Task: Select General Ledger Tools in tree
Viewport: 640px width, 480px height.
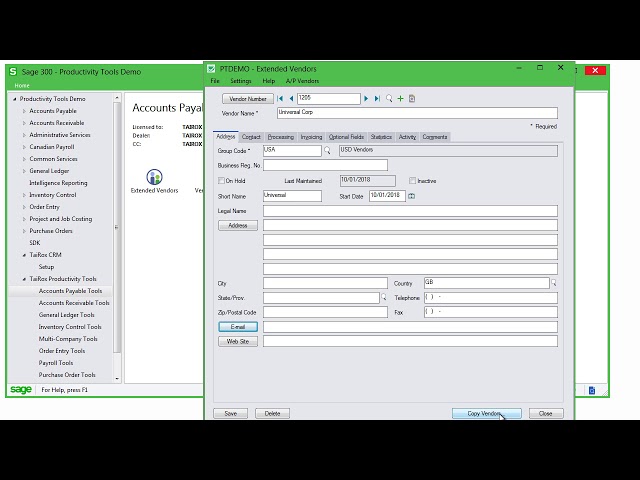Action: click(67, 315)
